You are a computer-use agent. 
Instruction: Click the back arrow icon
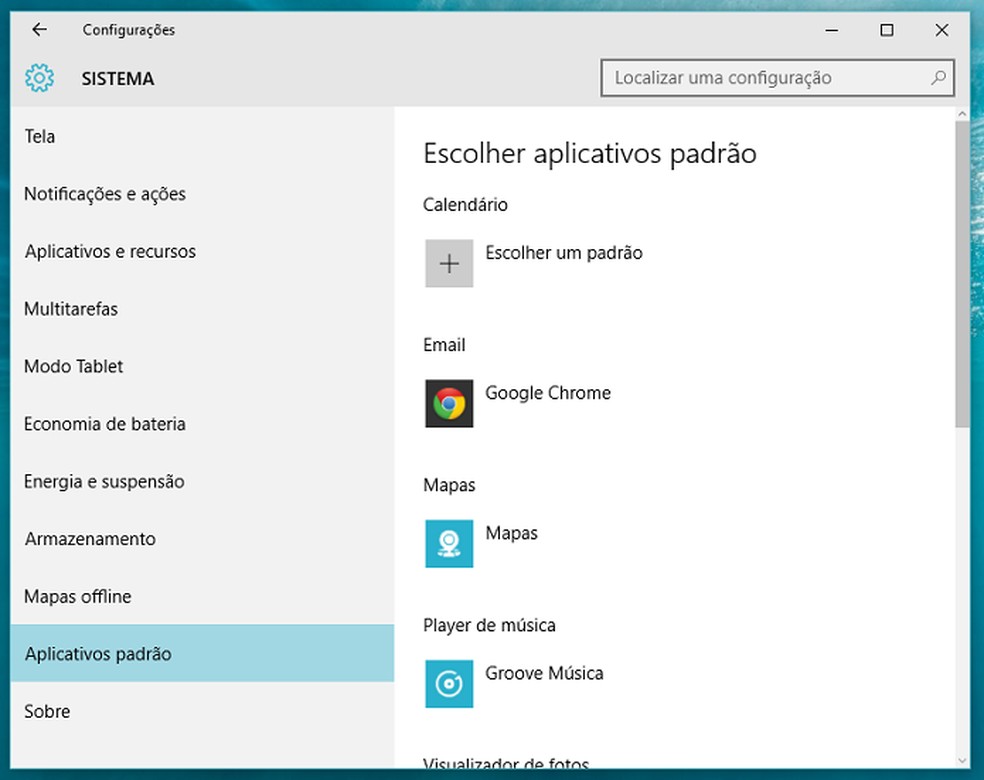(x=39, y=30)
